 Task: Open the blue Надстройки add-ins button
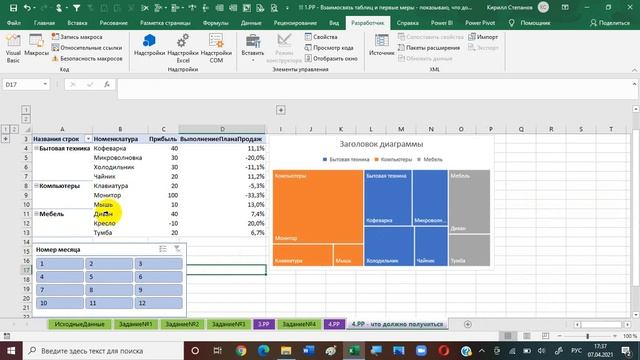[x=149, y=45]
